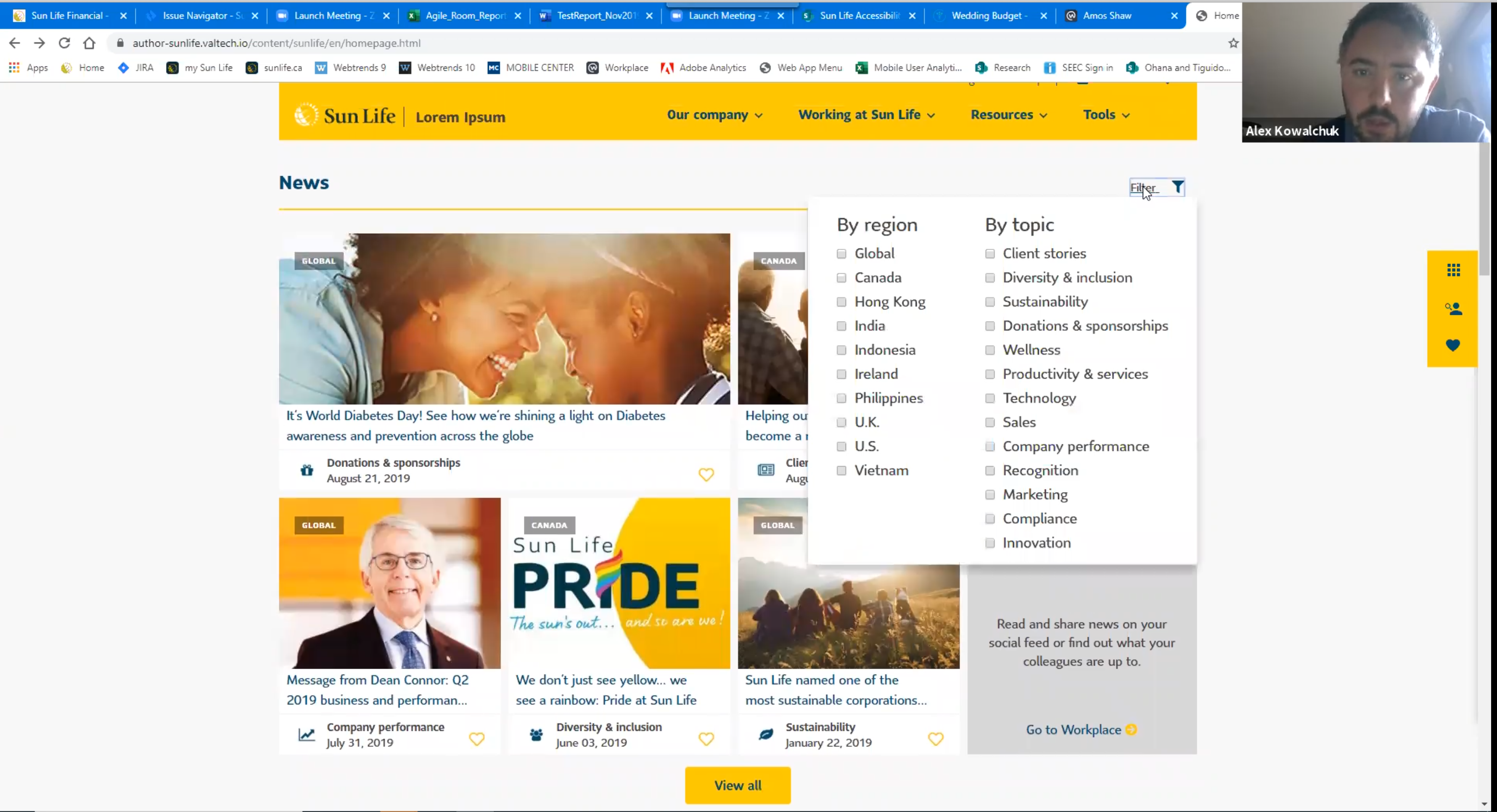Check the Wellness topic checkbox
Viewport: 1497px width, 812px height.
[x=990, y=350]
